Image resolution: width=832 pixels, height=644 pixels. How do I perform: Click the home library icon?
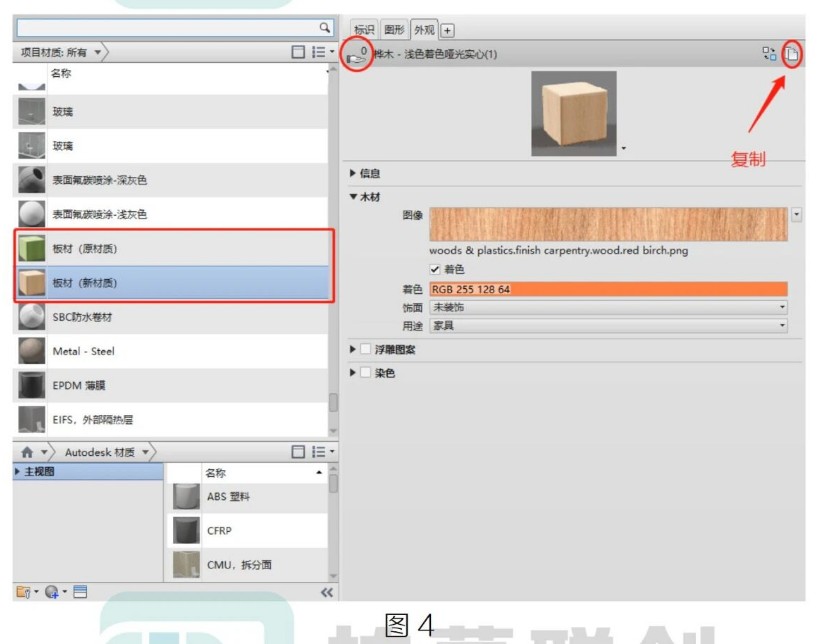pyautogui.click(x=27, y=452)
